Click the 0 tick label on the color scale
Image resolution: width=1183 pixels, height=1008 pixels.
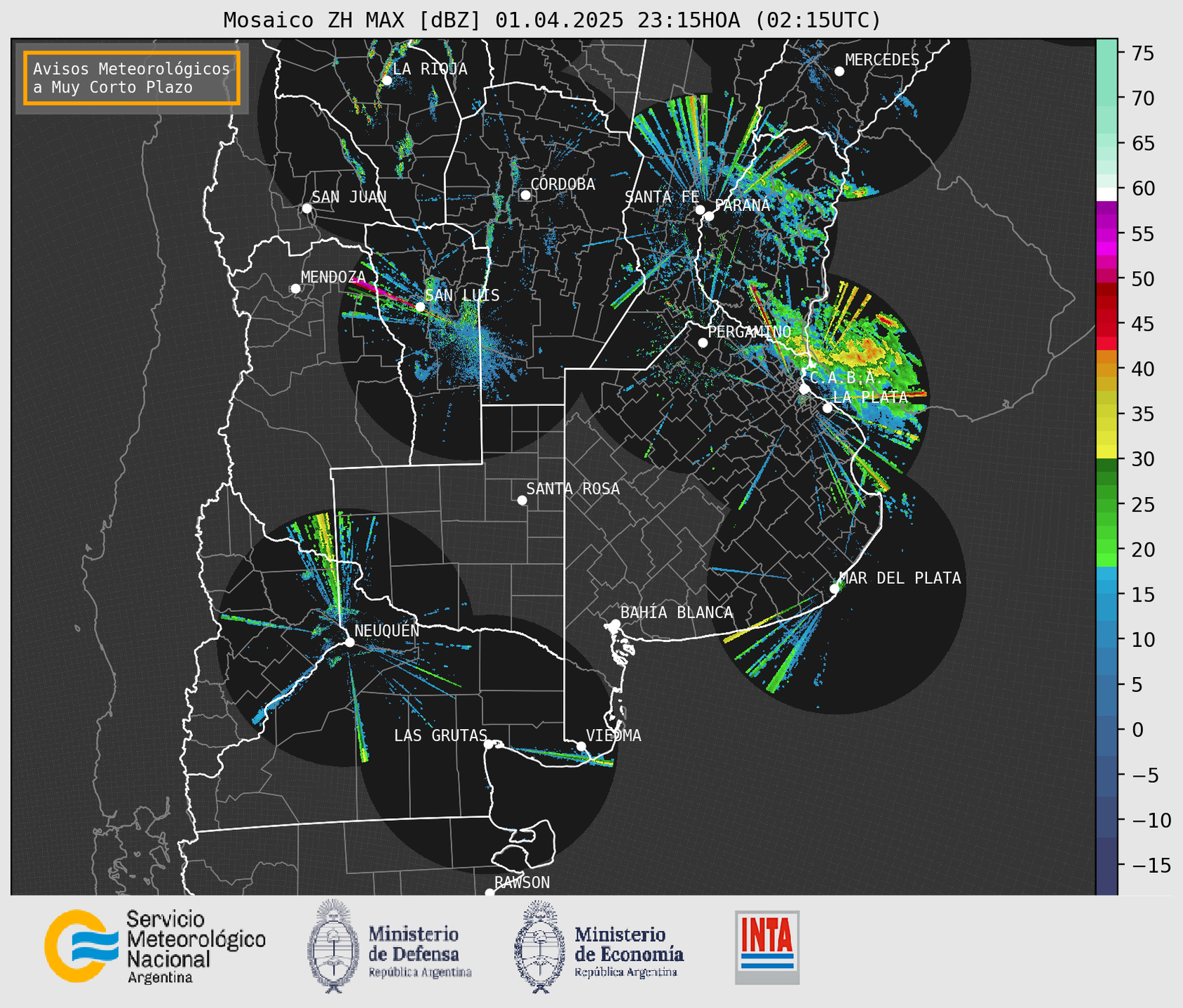[x=1137, y=730]
